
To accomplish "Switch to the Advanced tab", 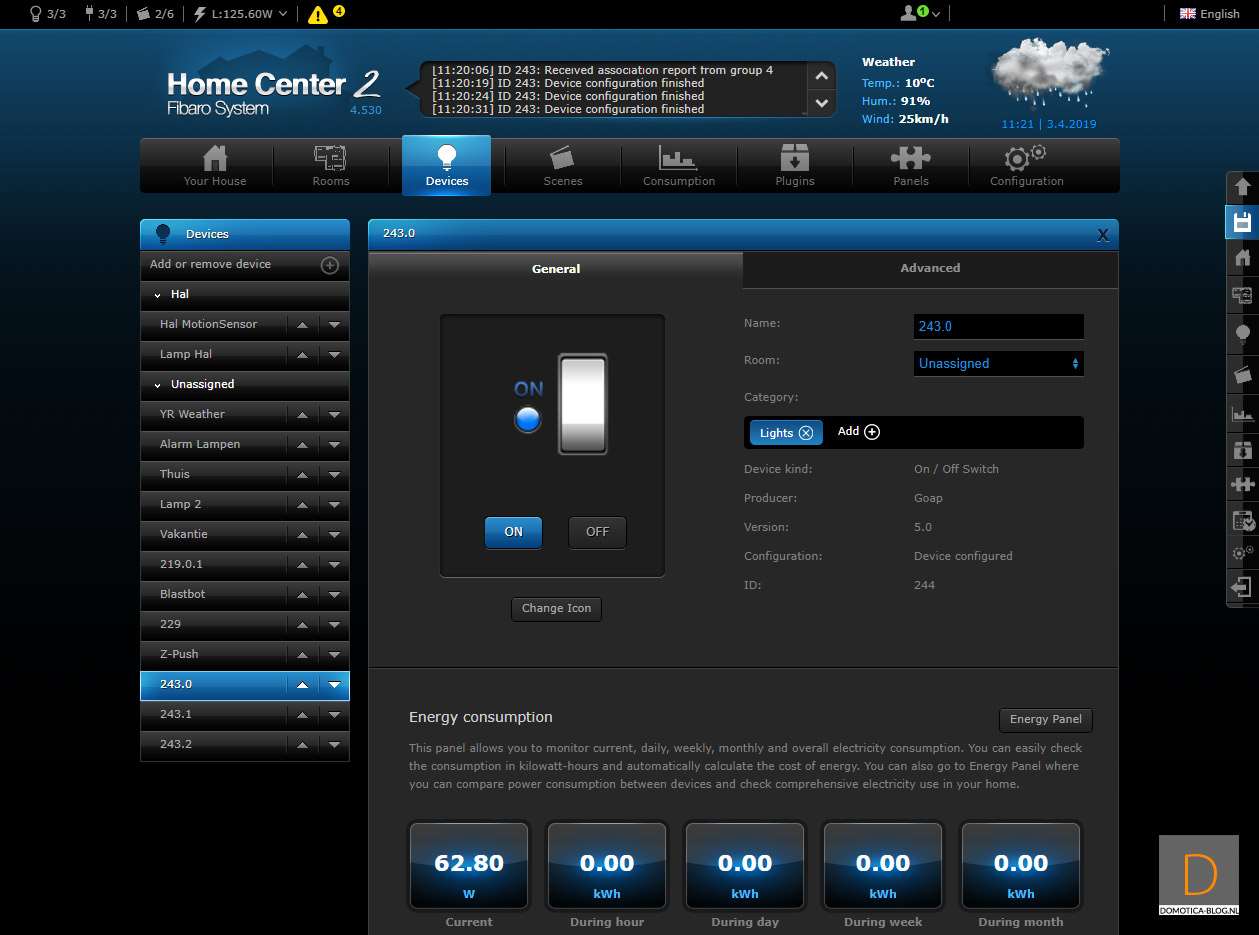I will pyautogui.click(x=930, y=269).
